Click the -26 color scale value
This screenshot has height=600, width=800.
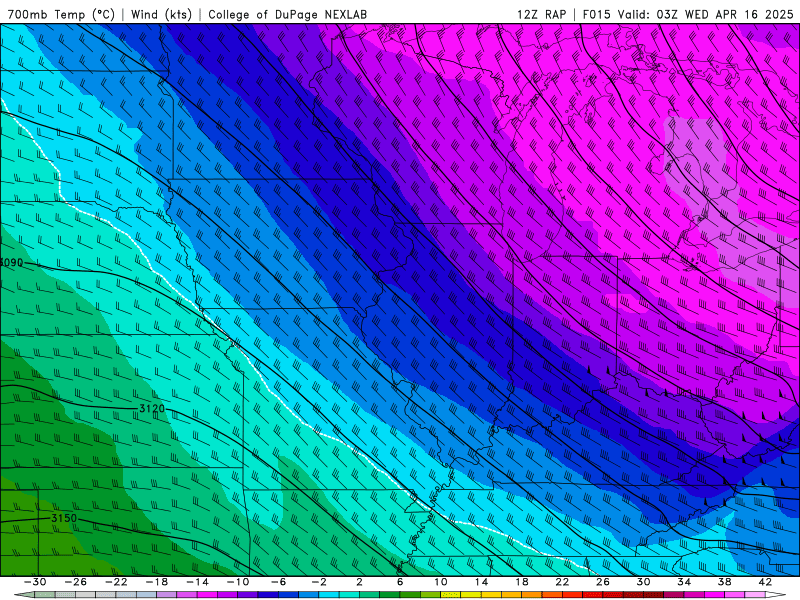(x=76, y=582)
